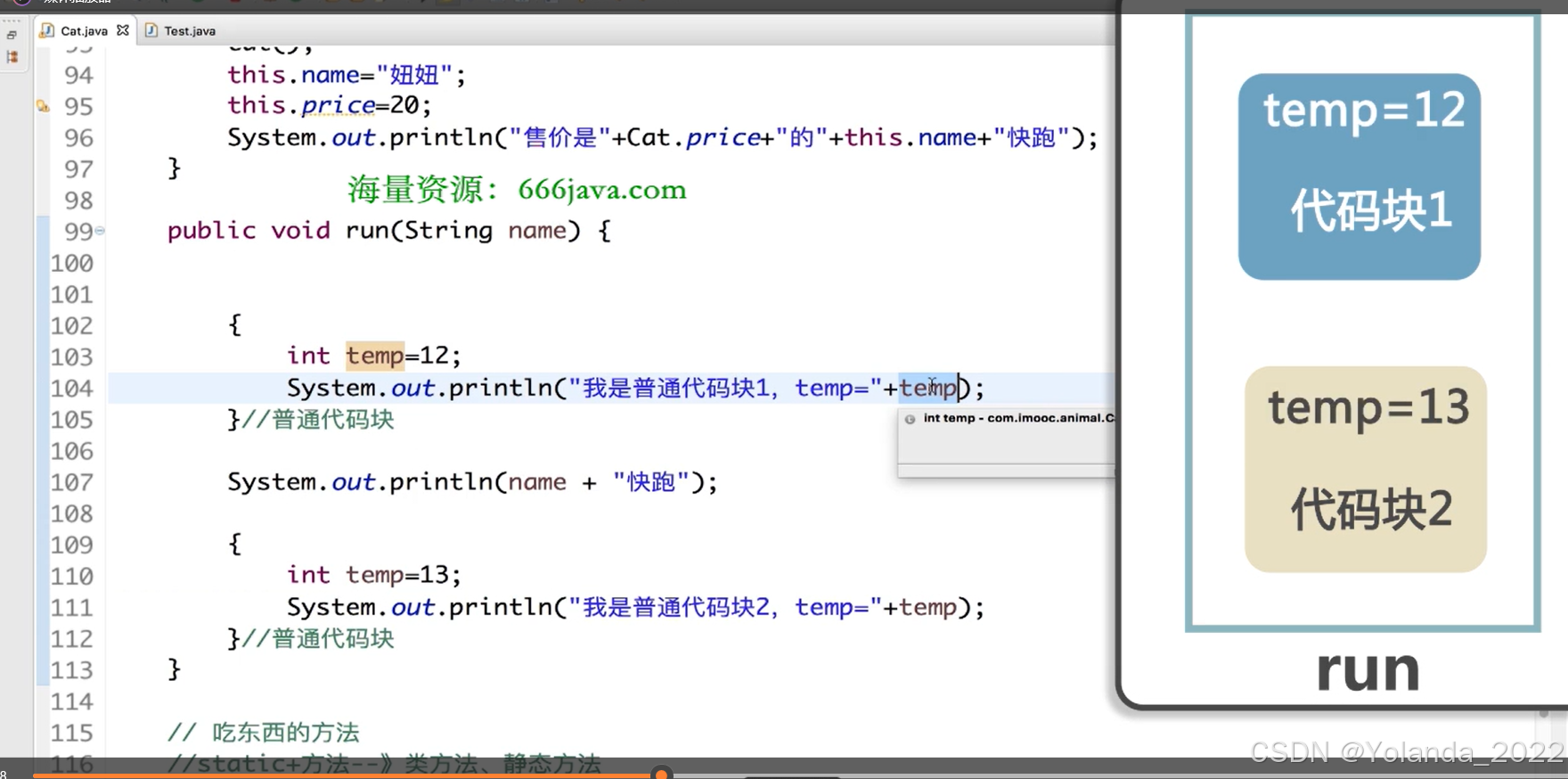
Task: Click 'int temp=13;' on line 110
Action: 374,575
